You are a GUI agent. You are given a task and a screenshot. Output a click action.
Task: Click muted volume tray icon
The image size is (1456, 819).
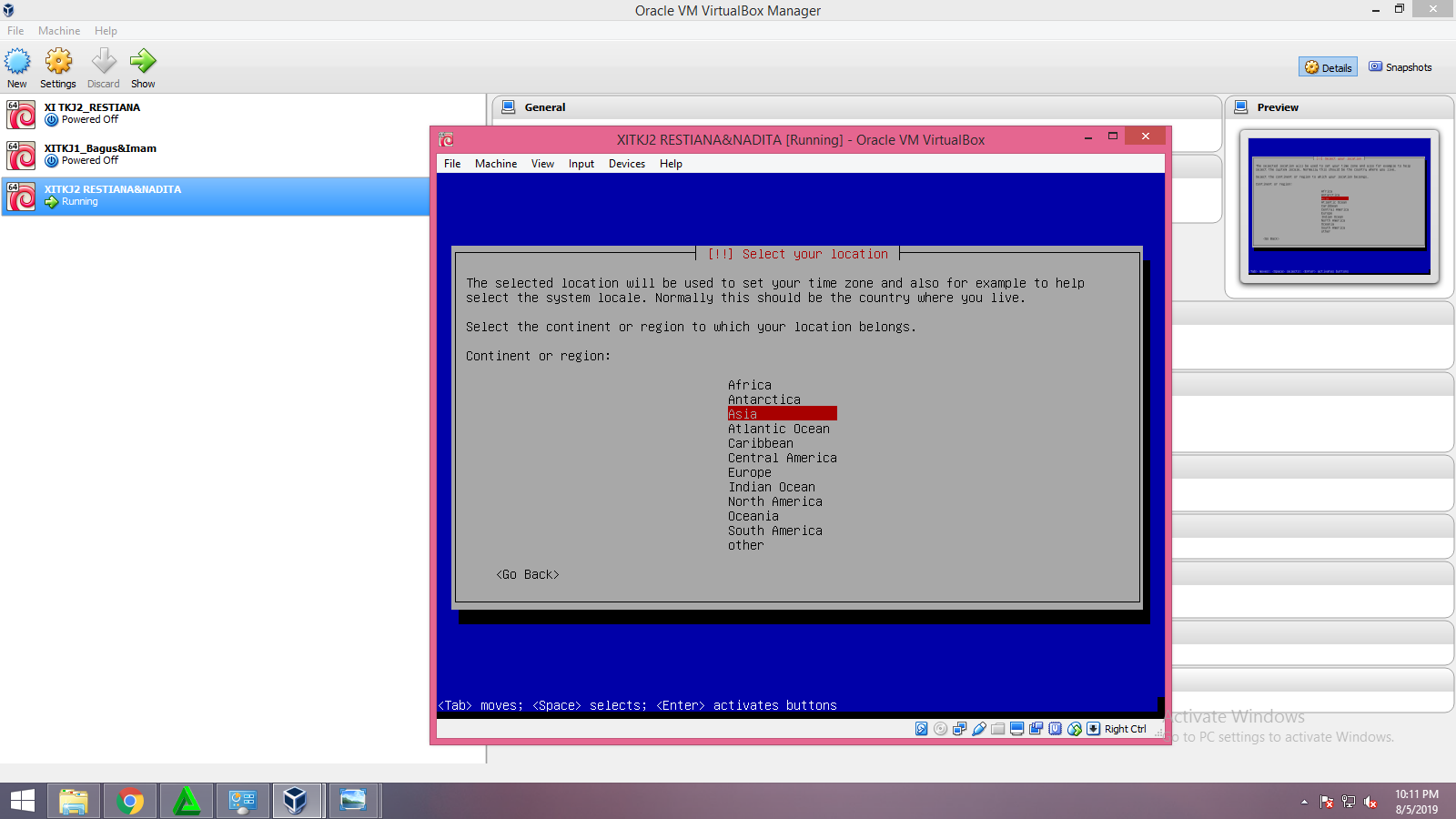point(1370,802)
